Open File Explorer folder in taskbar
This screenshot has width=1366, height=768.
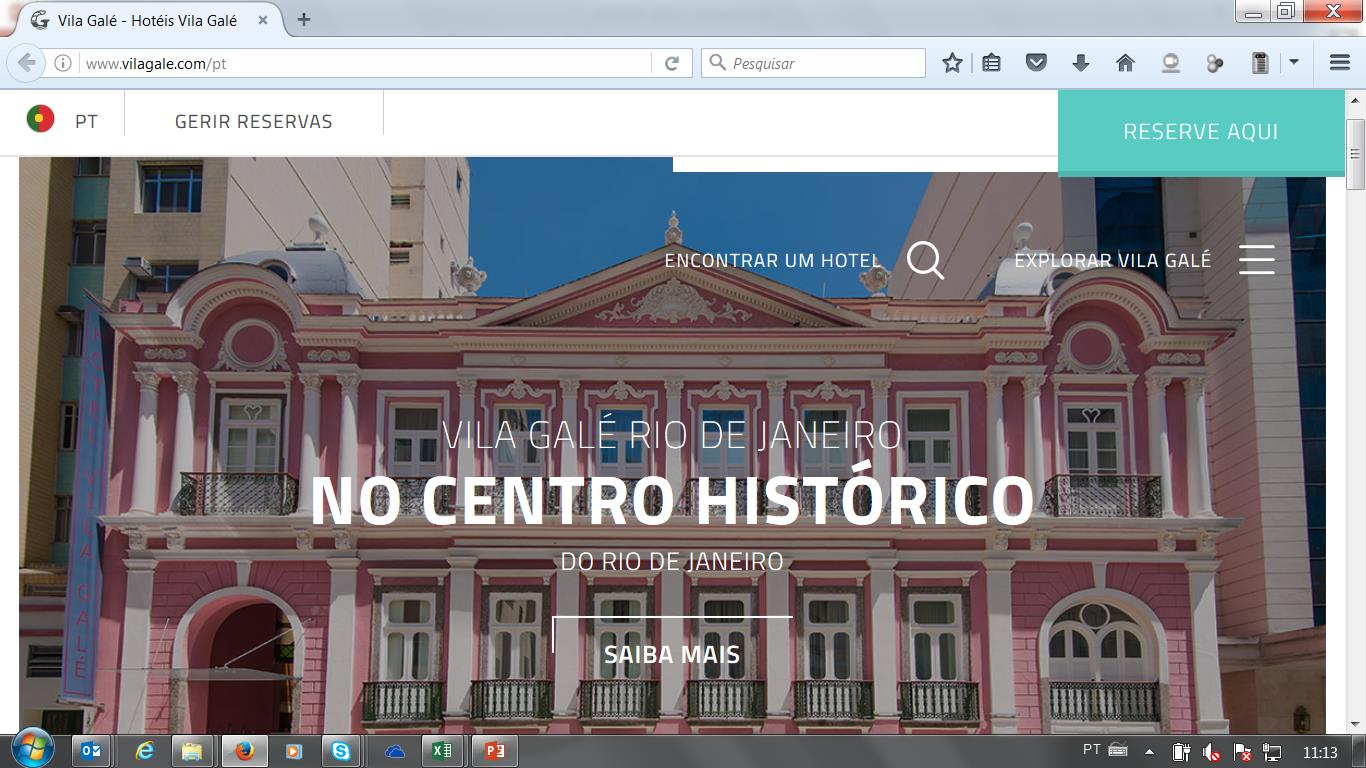click(x=193, y=751)
